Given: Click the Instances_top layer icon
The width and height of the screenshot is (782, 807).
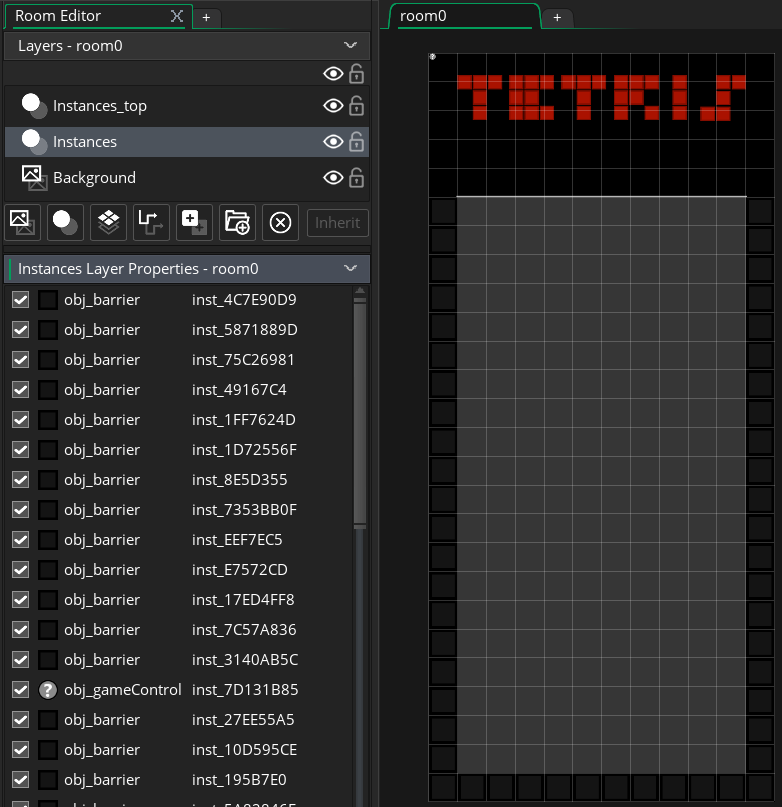Looking at the screenshot, I should tap(34, 106).
